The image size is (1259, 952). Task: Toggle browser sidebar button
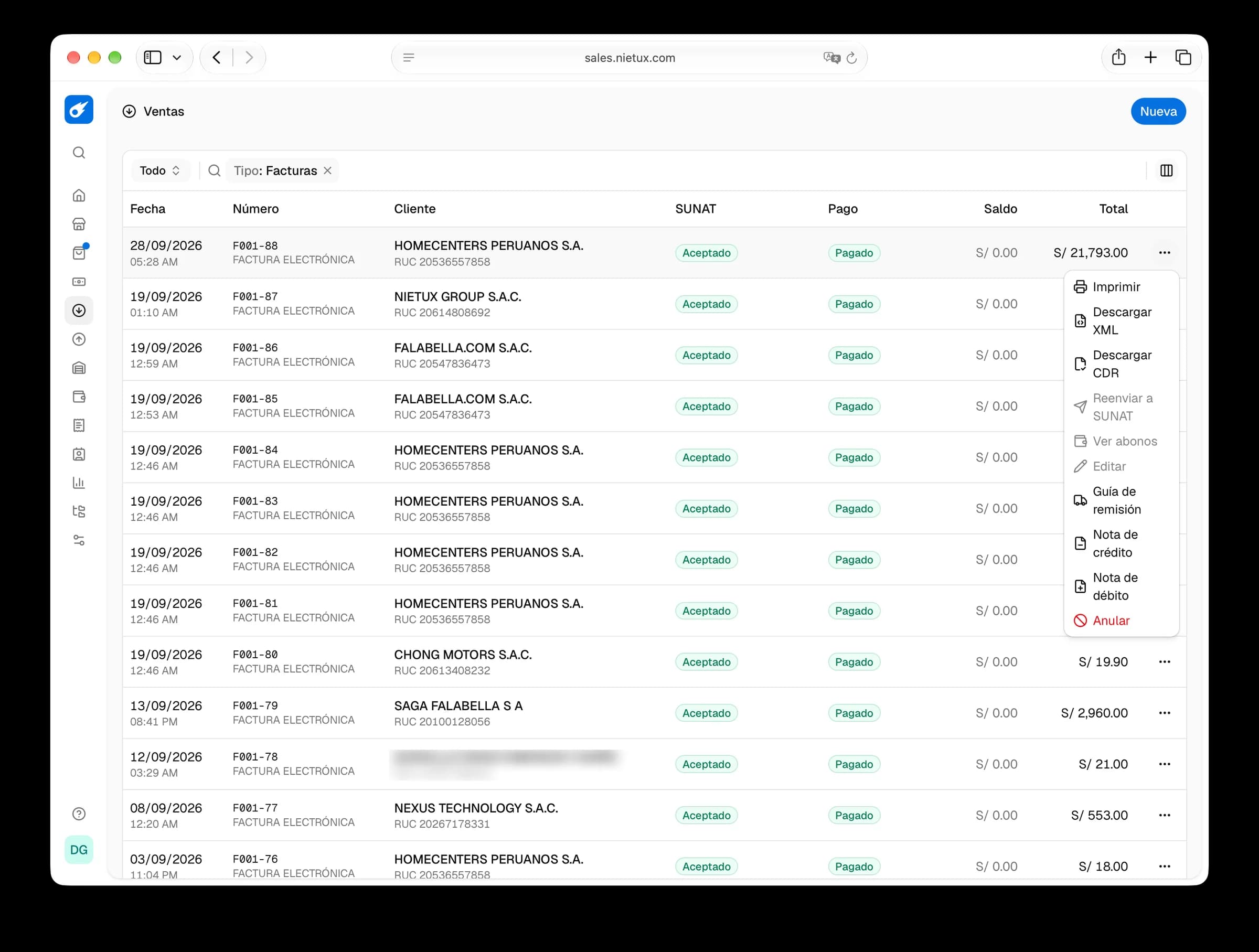click(x=153, y=58)
